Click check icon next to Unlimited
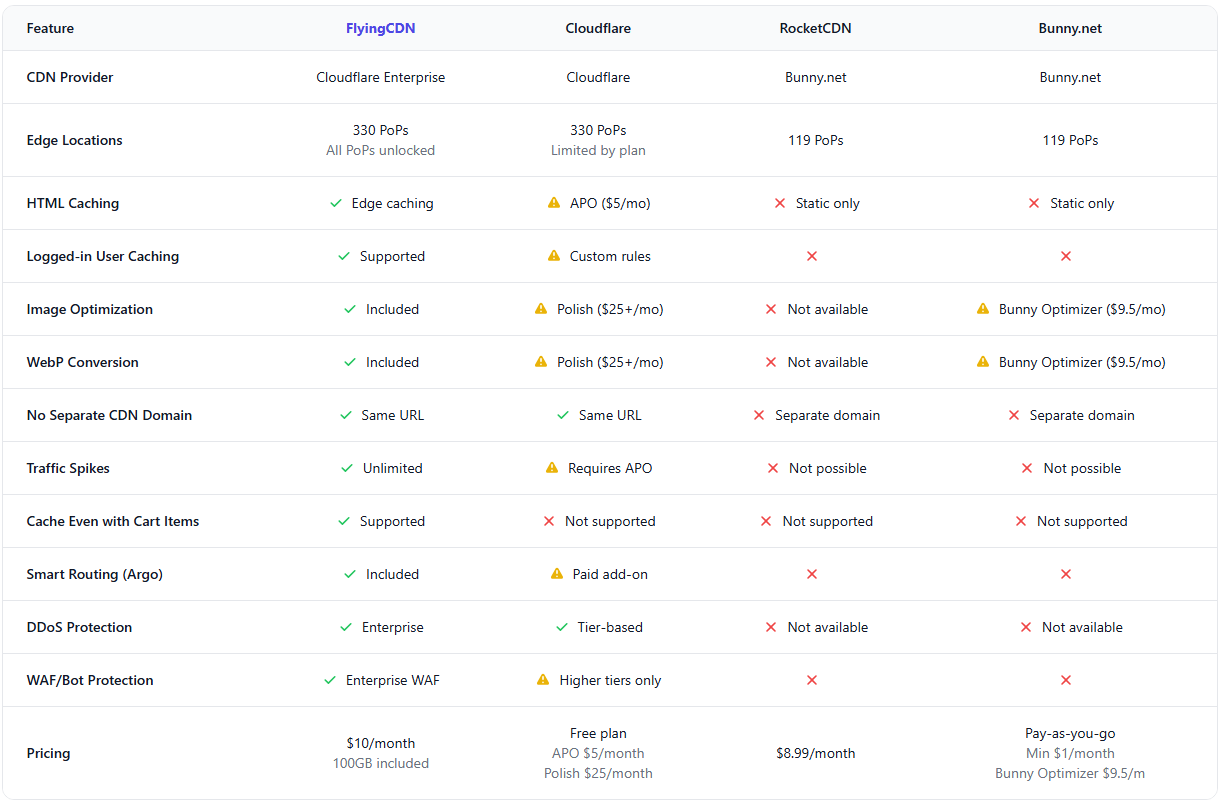The image size is (1223, 805). pyautogui.click(x=347, y=468)
